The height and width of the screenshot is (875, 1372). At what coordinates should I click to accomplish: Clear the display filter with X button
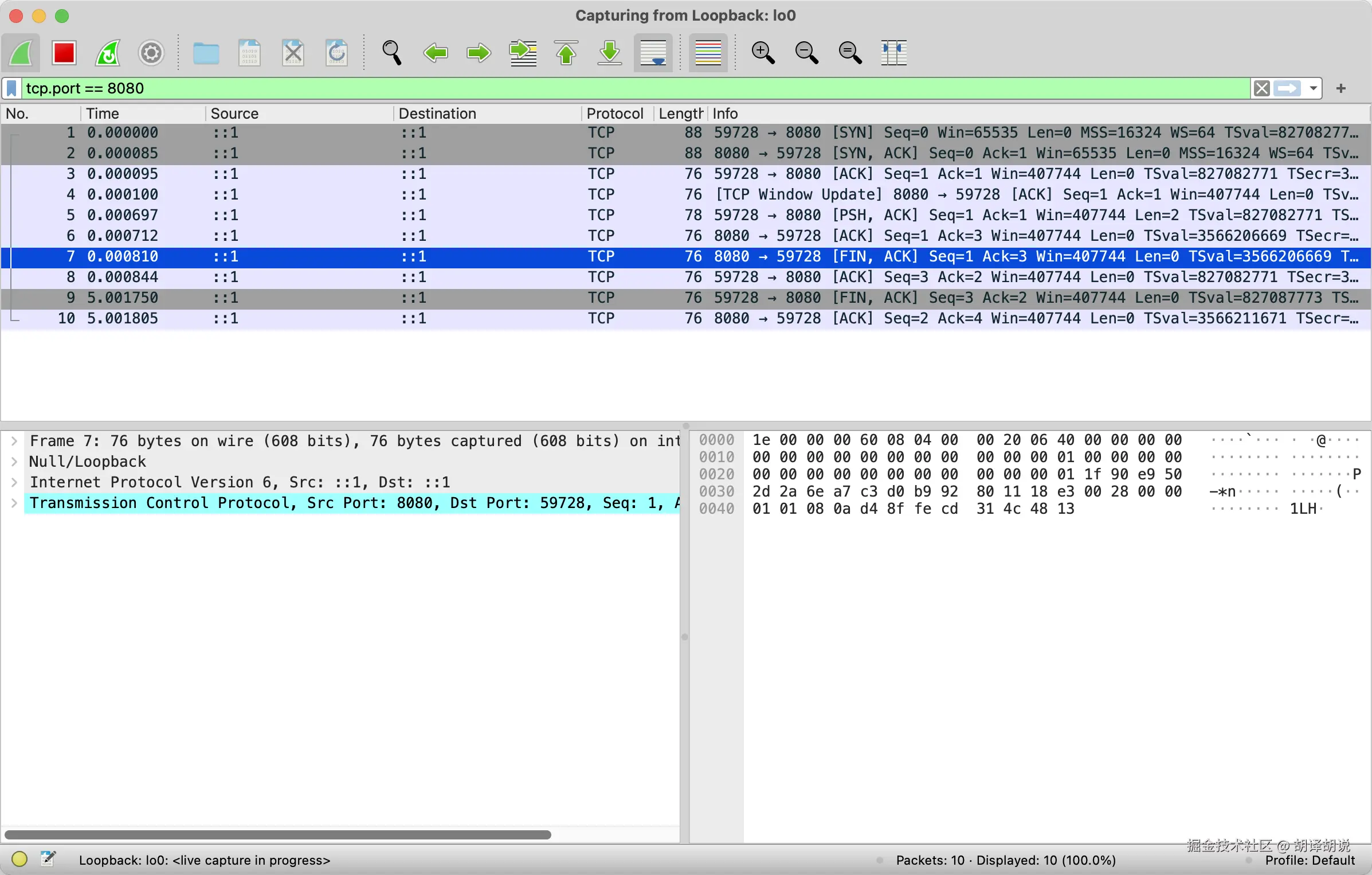(x=1261, y=88)
